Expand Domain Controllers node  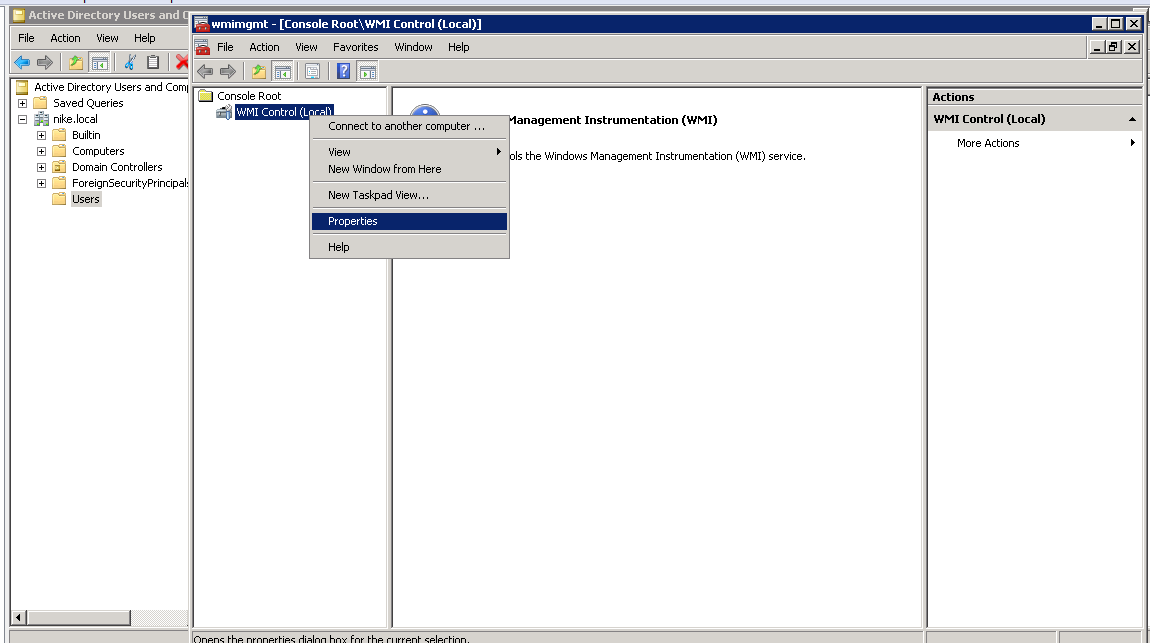pyautogui.click(x=41, y=167)
